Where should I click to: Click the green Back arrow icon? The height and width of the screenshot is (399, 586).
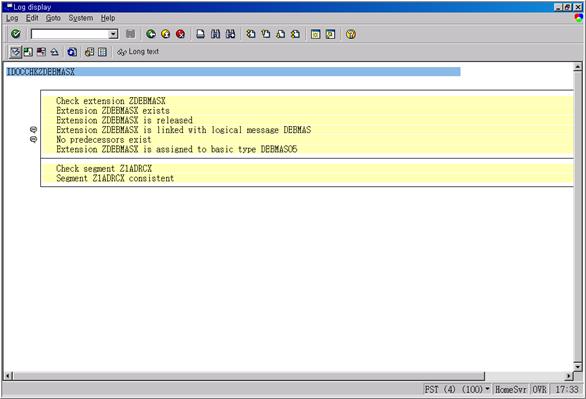pyautogui.click(x=151, y=34)
